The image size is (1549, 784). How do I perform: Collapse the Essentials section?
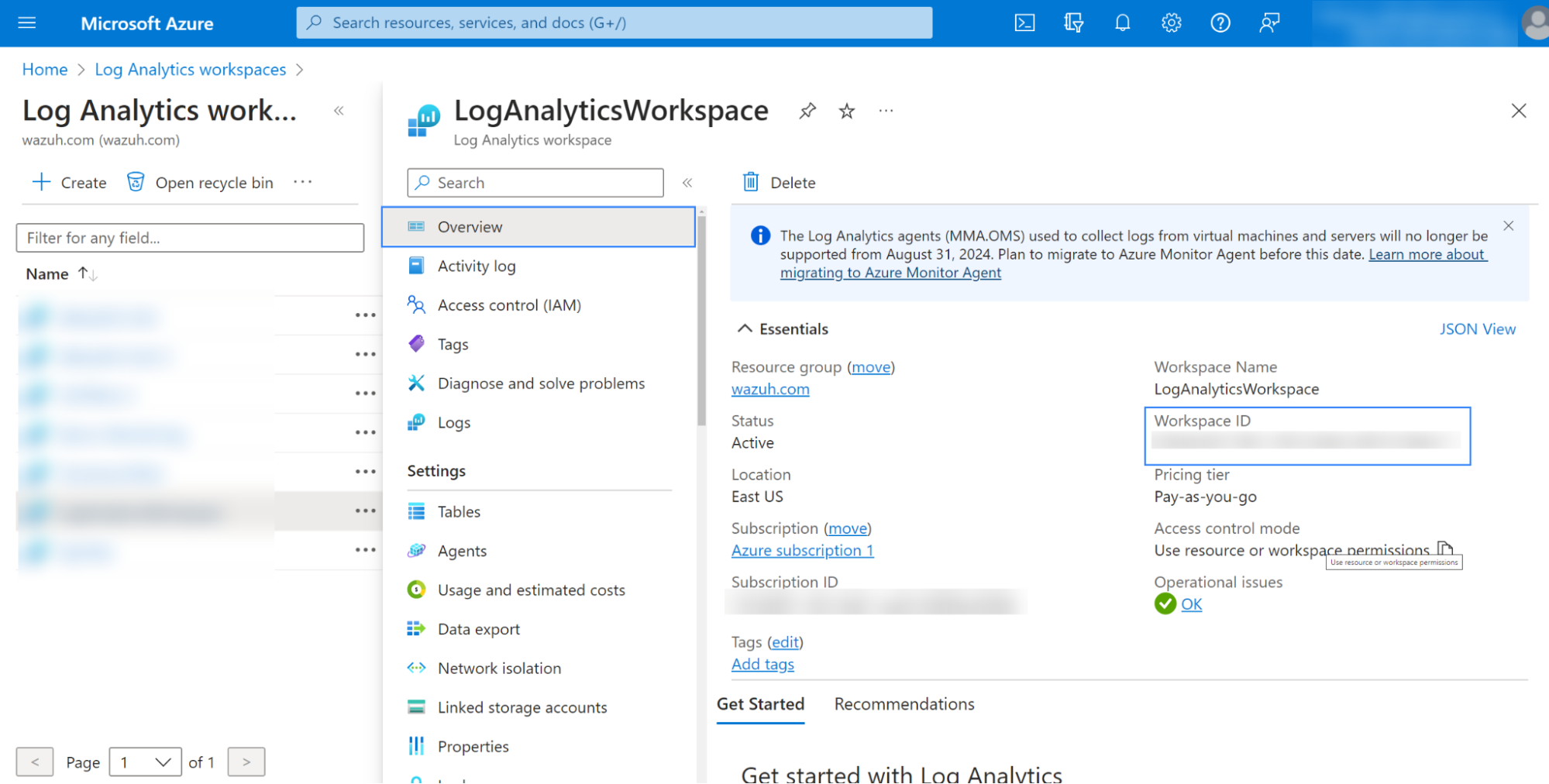click(x=745, y=329)
